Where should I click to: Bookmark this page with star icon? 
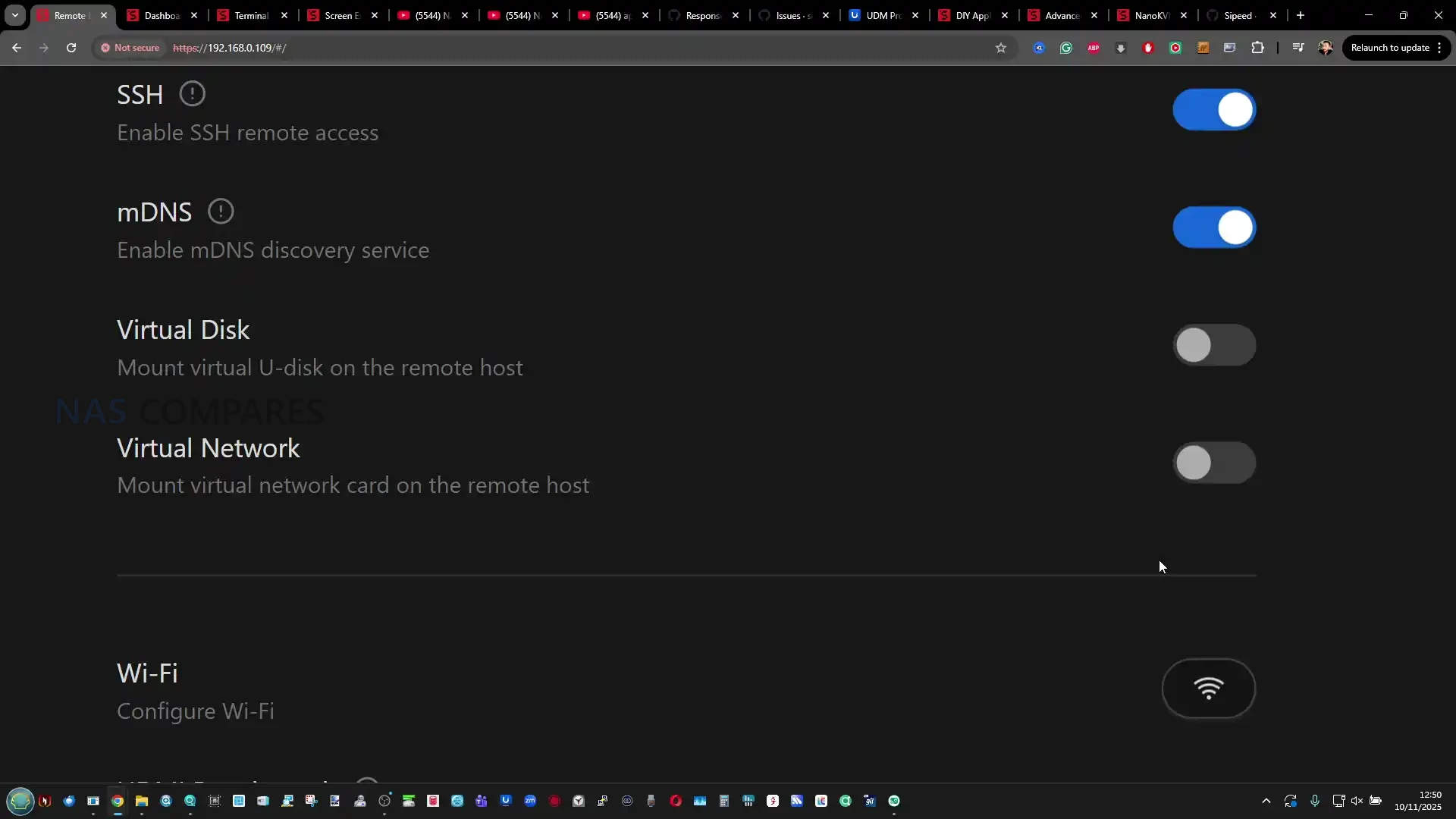click(x=1000, y=48)
